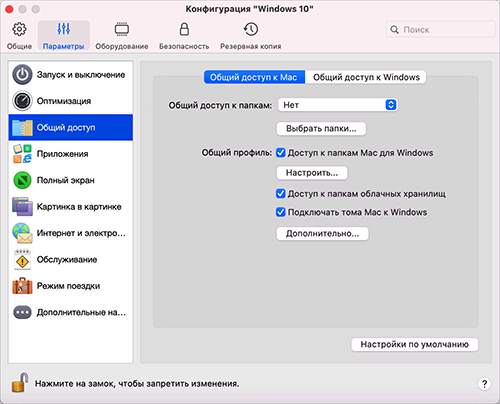The height and width of the screenshot is (404, 500).
Task: Click the Оптимизация gauge icon
Action: (x=22, y=101)
